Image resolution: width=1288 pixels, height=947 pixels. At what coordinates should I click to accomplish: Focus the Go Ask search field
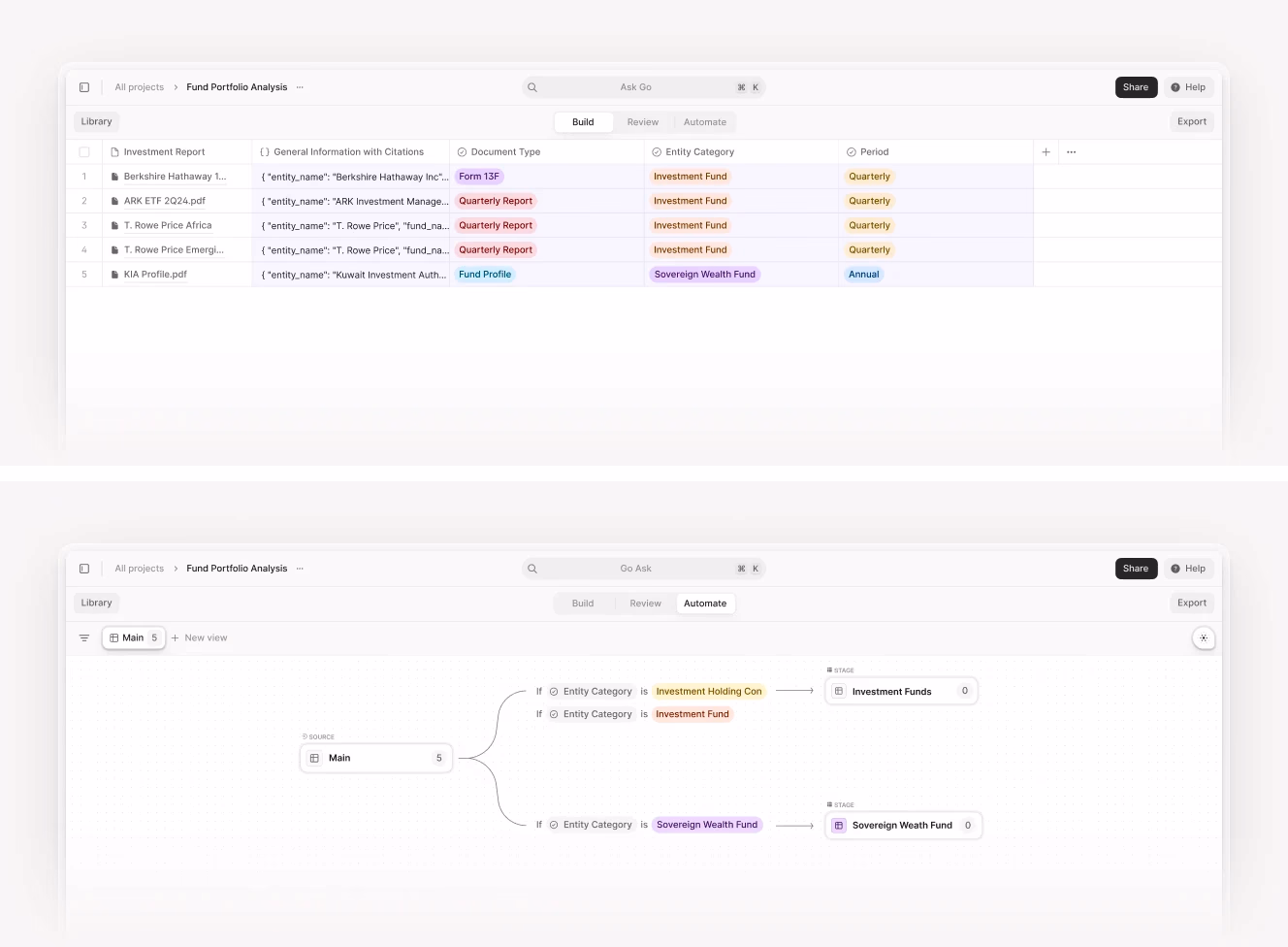[644, 569]
